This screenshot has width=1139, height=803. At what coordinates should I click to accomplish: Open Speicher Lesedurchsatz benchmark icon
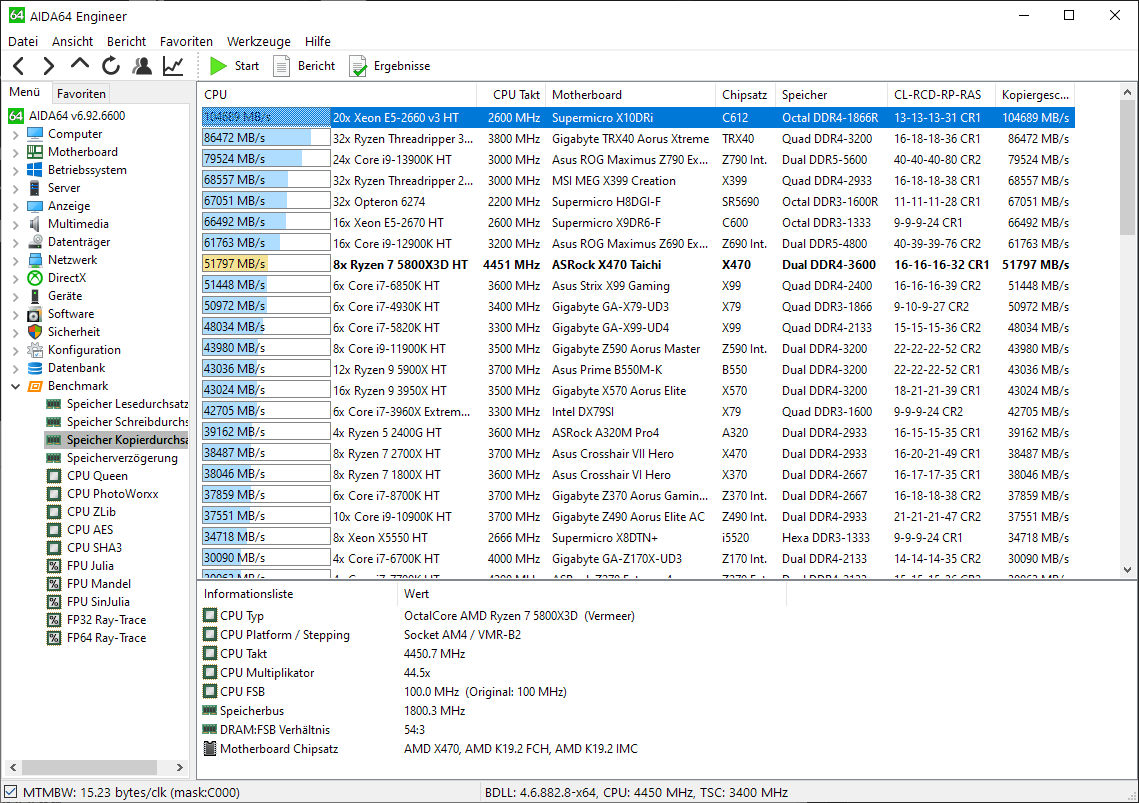coord(53,404)
